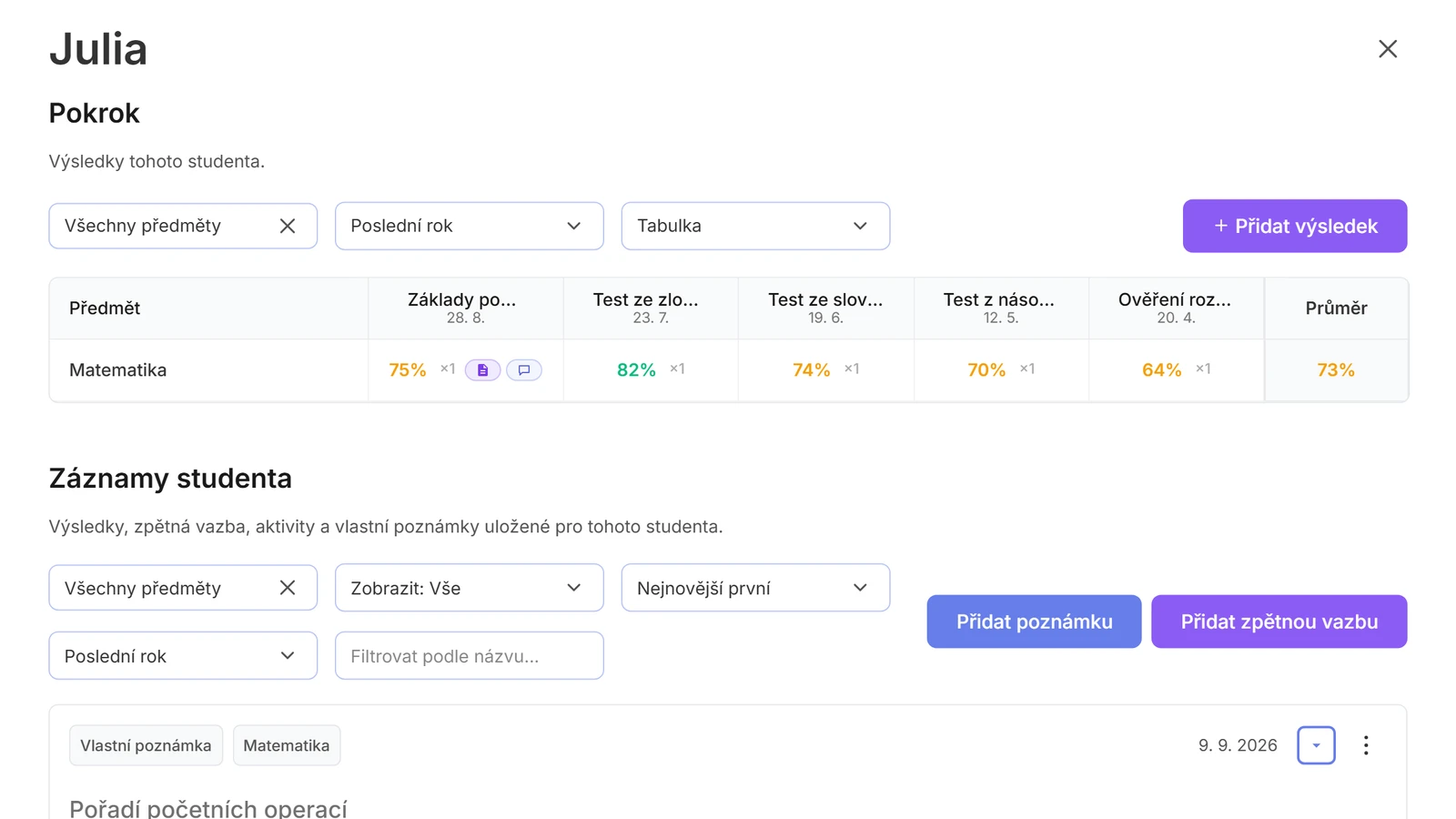Click Test z náso... column header

[x=1001, y=308]
